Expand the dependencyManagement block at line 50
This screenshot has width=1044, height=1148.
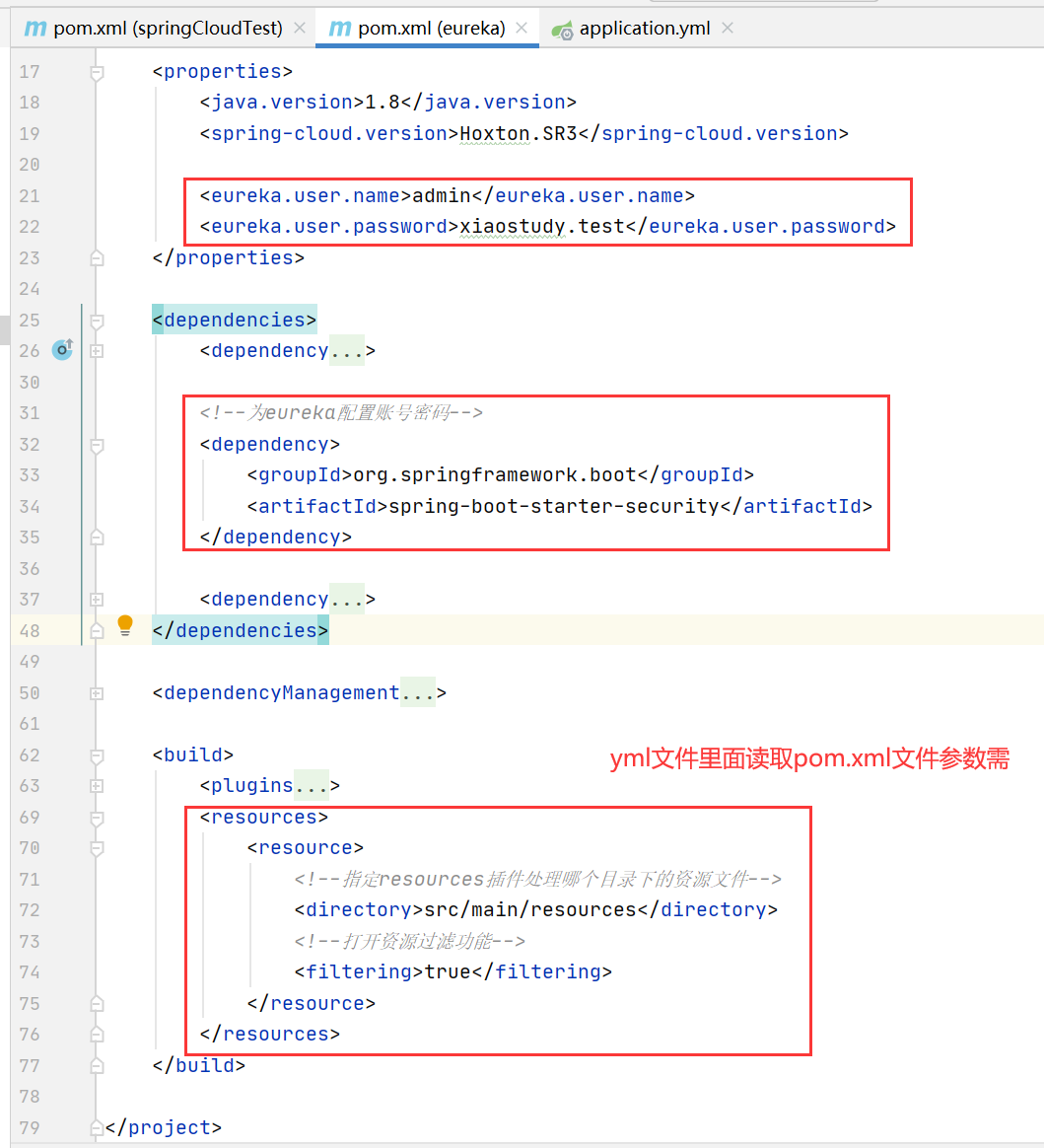[x=97, y=693]
